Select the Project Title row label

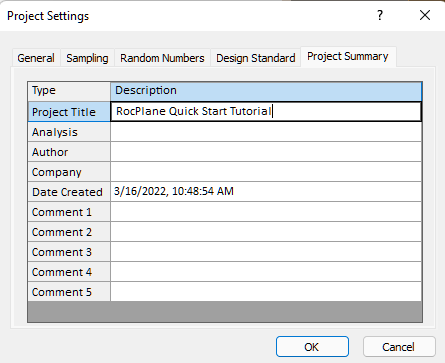69,112
